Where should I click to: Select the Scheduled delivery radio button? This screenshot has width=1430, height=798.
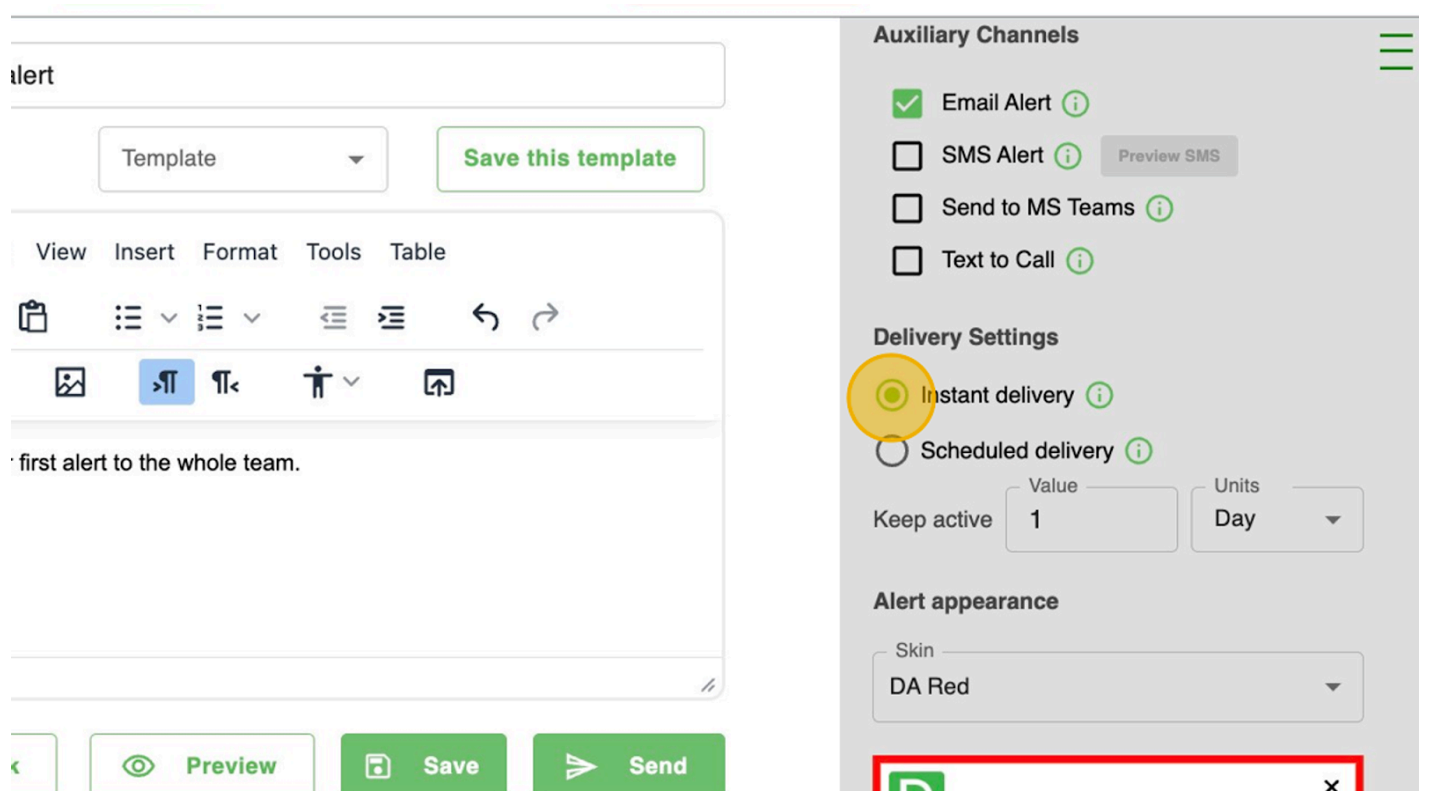(x=891, y=451)
